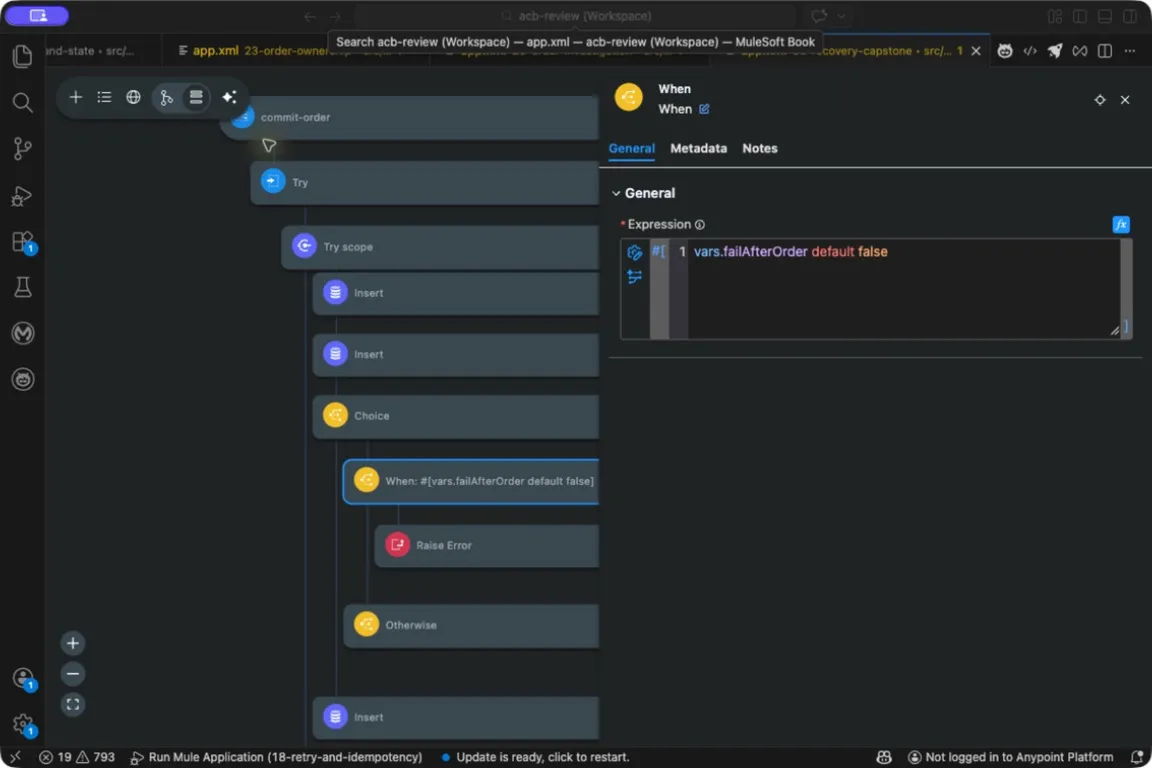Click the rocket deploy icon
The image size is (1152, 768).
pos(1054,51)
